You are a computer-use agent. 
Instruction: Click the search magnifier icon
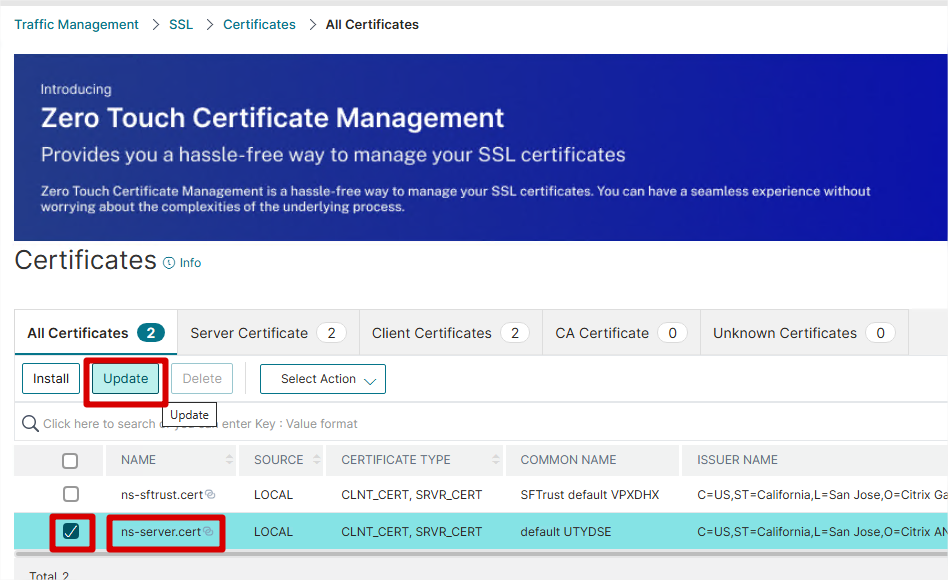[x=30, y=423]
